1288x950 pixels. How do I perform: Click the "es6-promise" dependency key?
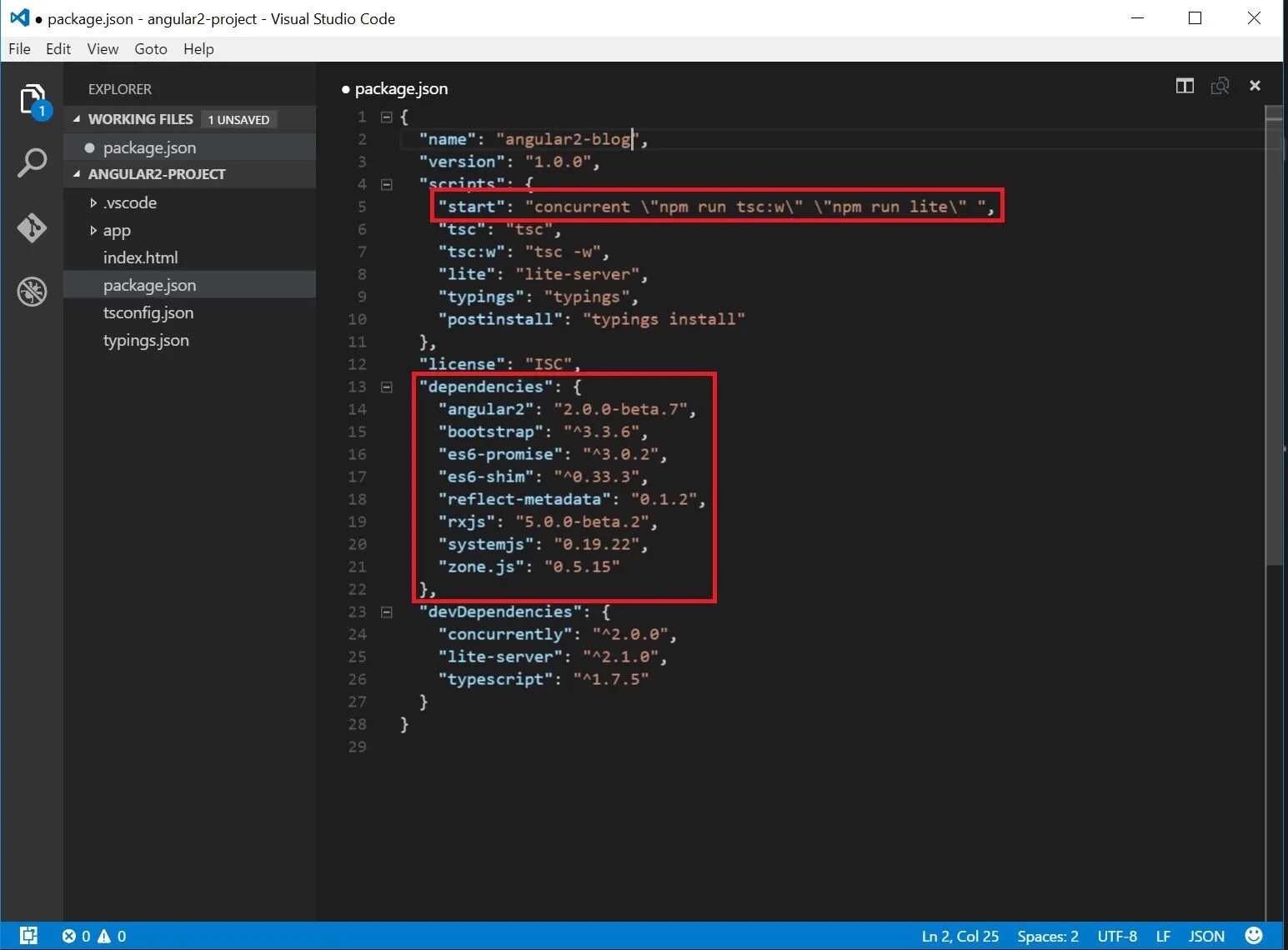[x=500, y=454]
